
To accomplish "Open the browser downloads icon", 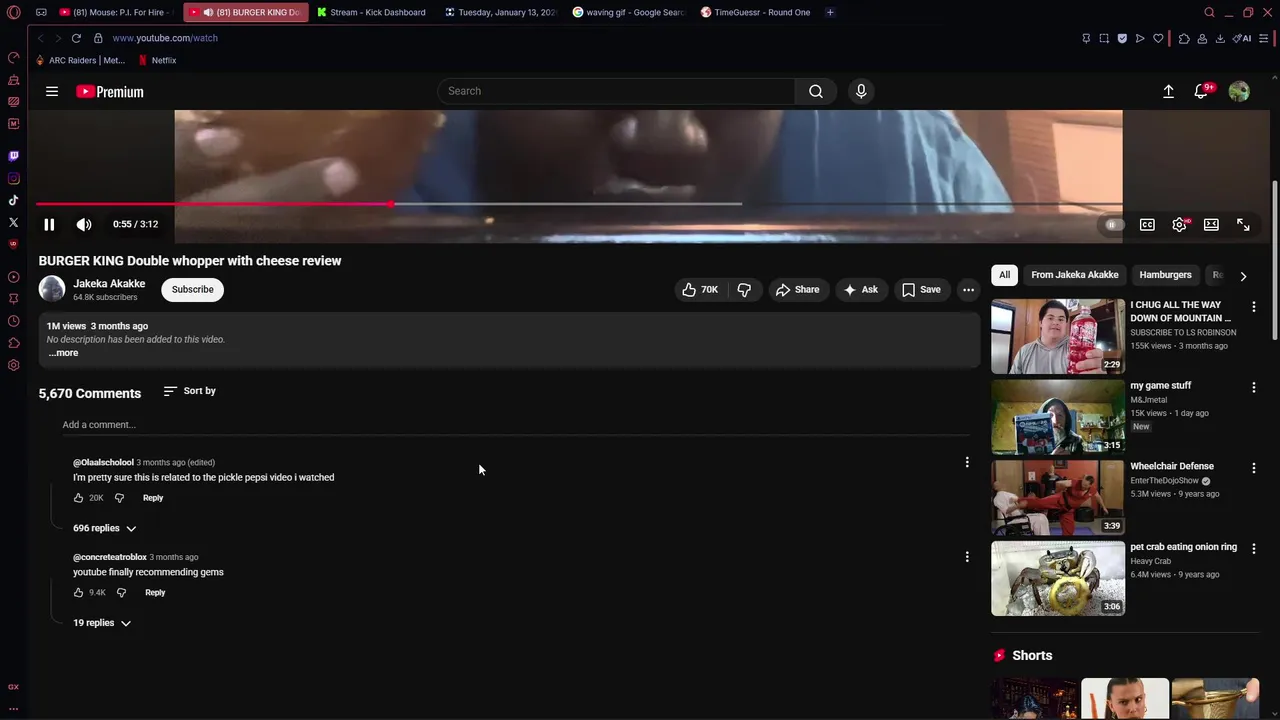I will pos(1220,38).
